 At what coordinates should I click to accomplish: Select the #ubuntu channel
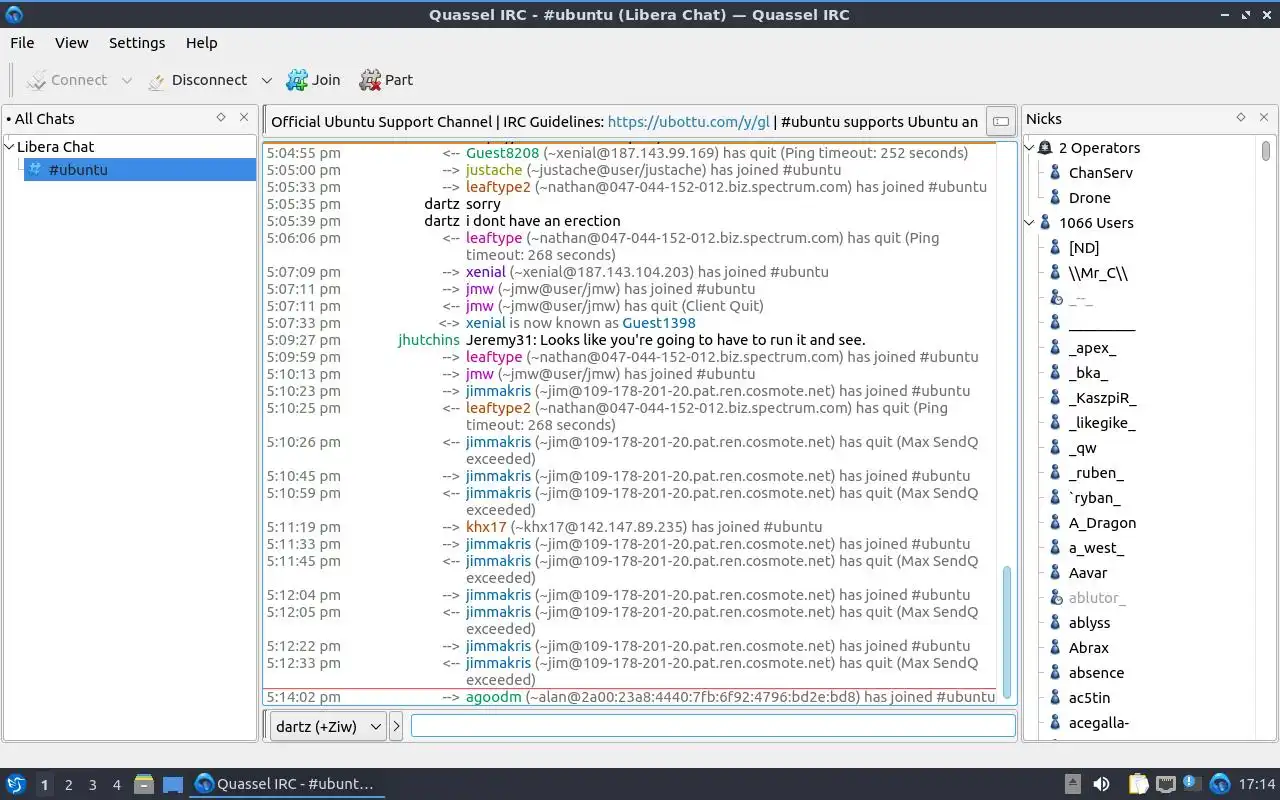[140, 170]
